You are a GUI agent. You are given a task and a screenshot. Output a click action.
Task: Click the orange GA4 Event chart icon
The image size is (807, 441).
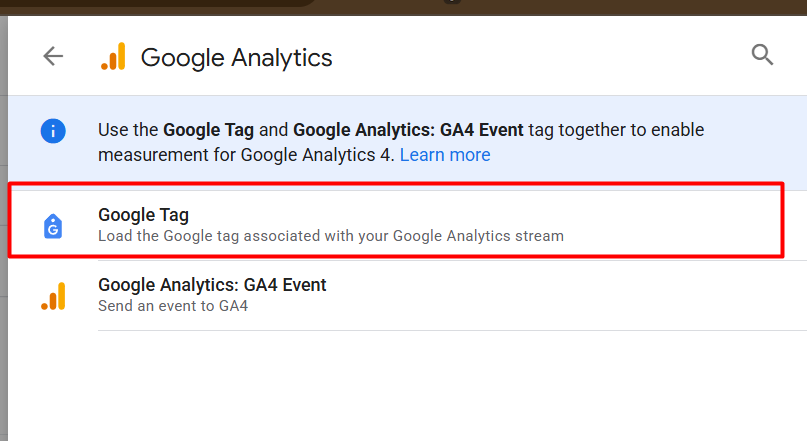coord(53,296)
